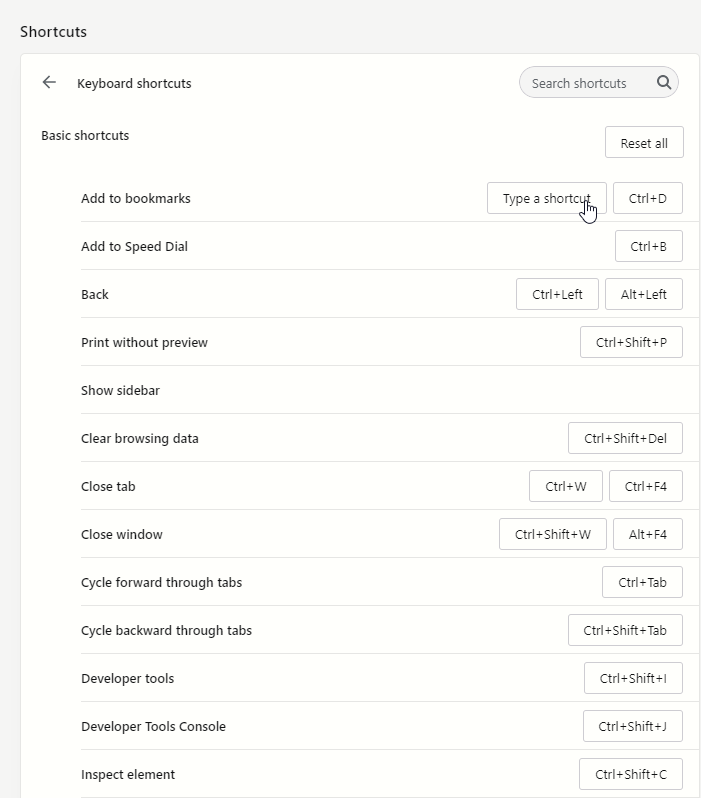Click Ctrl+Shift+C Inspect element shortcut
This screenshot has width=701, height=798.
click(x=631, y=774)
